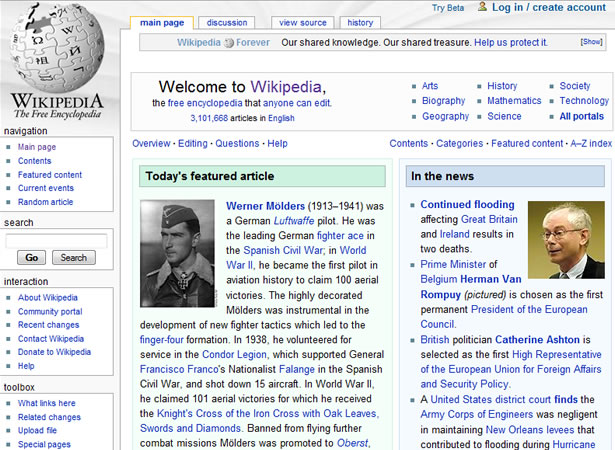Open the Society portal
The image size is (615, 450).
575,86
